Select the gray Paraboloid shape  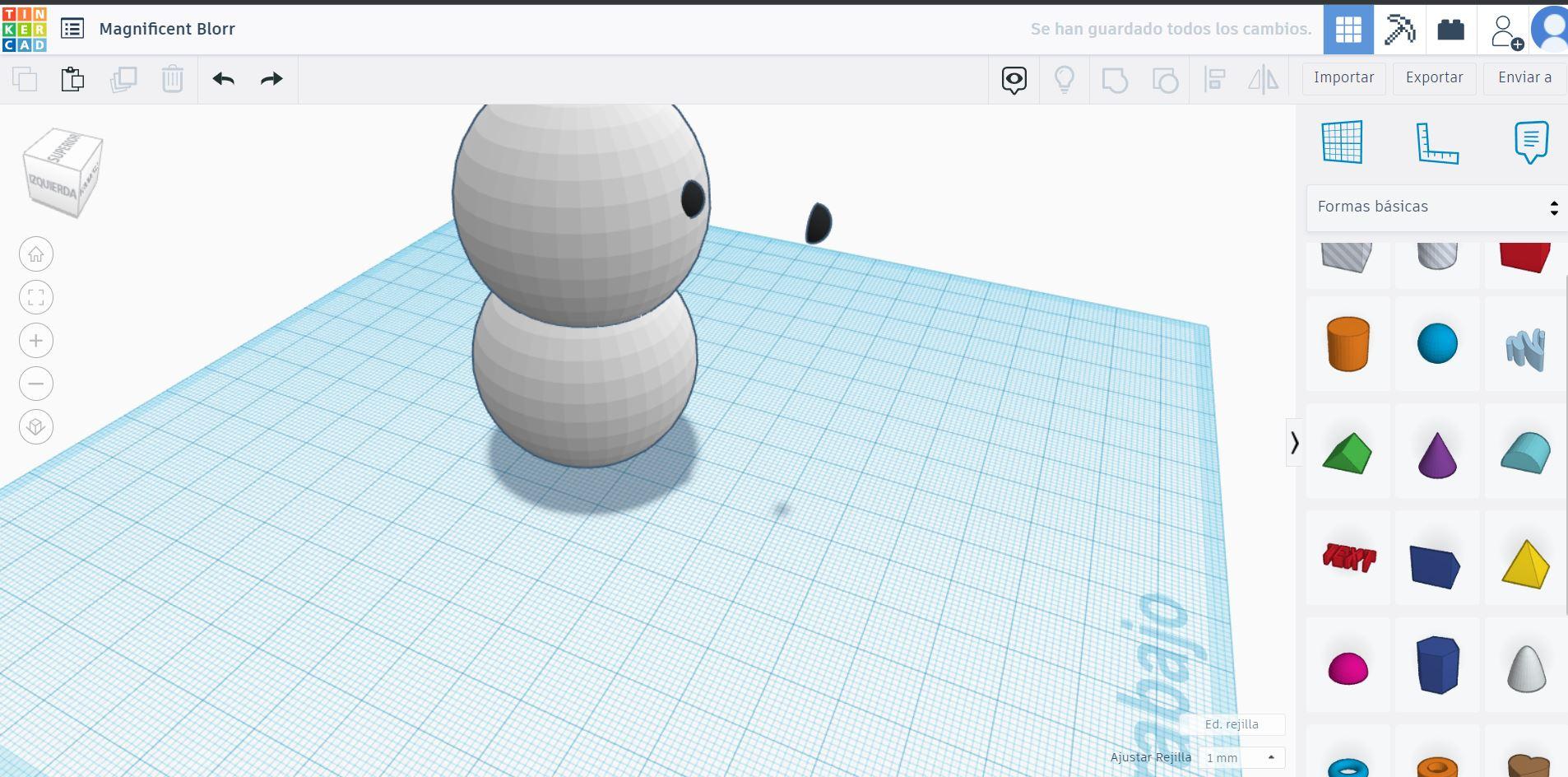point(1526,668)
